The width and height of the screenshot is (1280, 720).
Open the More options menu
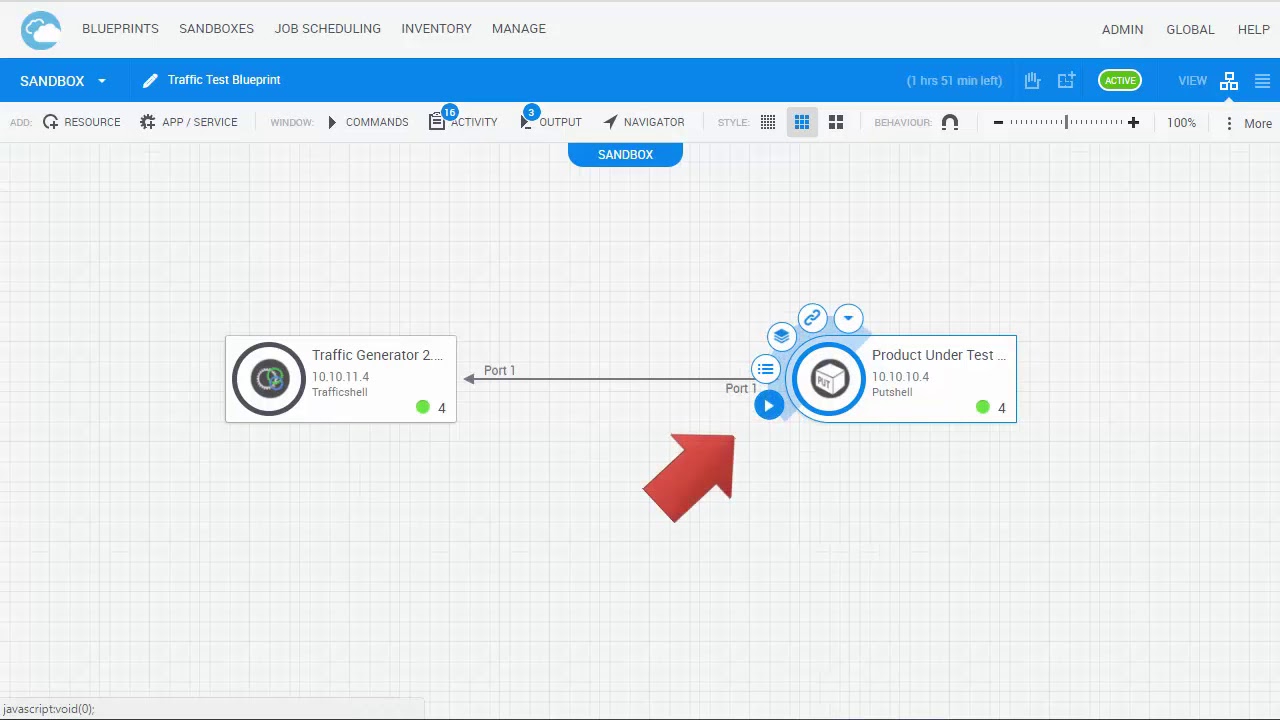pos(1248,123)
